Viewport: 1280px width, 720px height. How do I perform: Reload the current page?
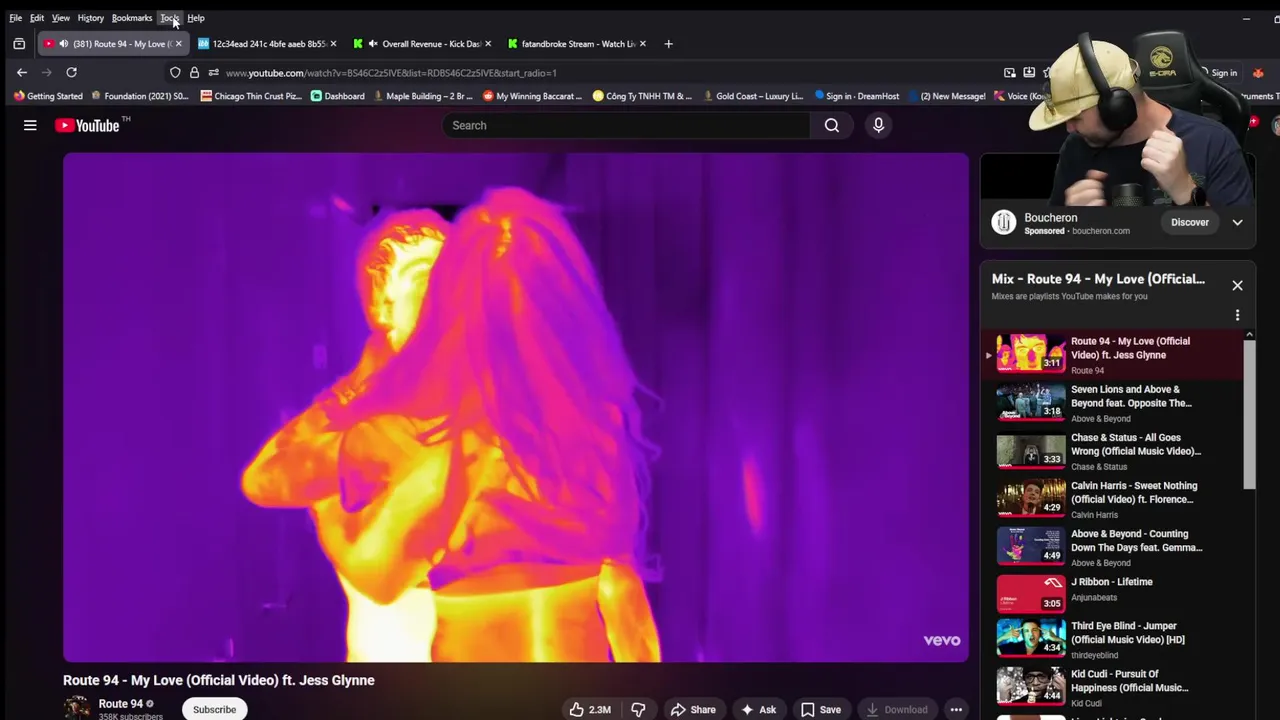tap(71, 72)
